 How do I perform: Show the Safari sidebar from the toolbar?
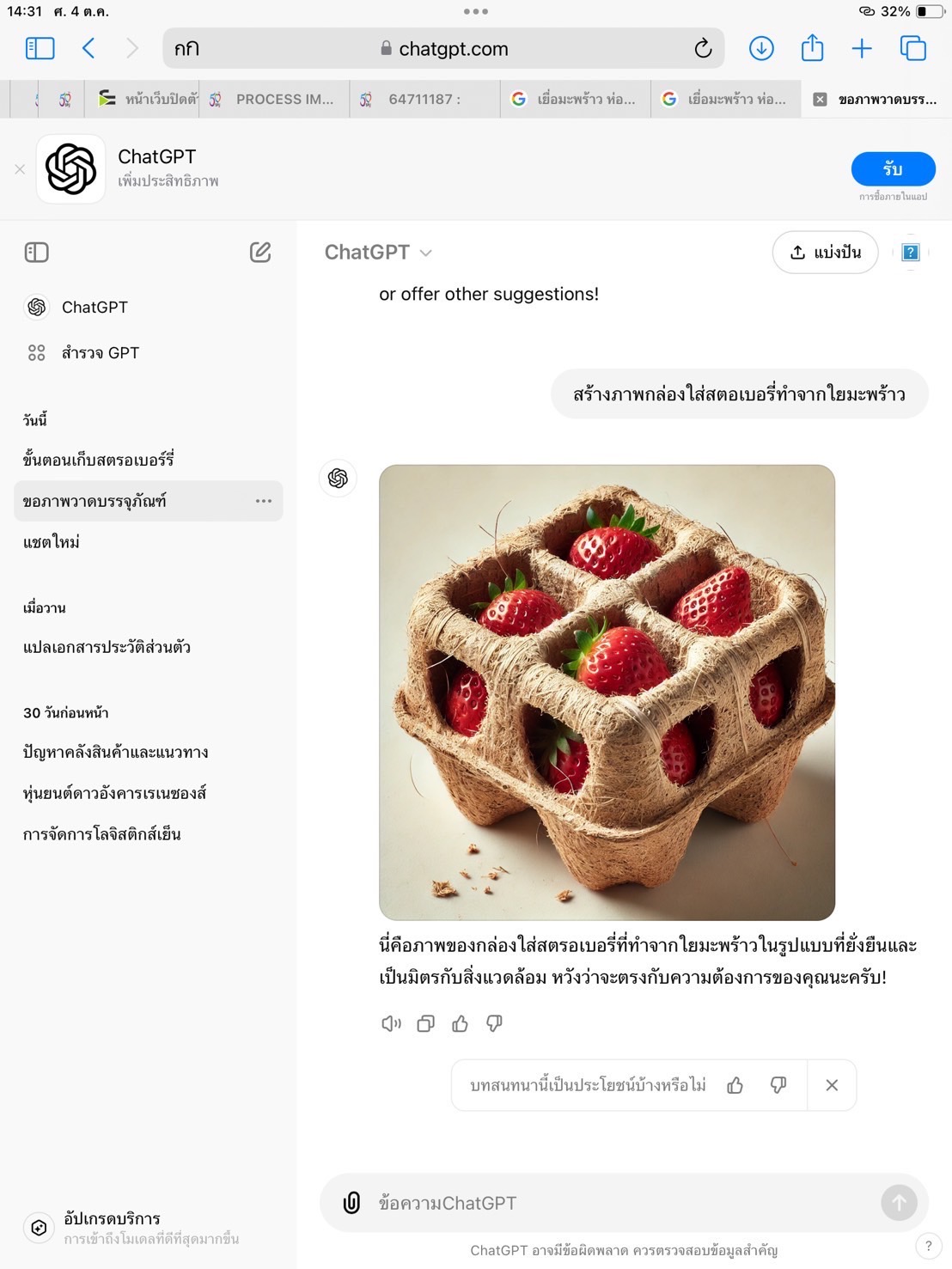pos(40,48)
